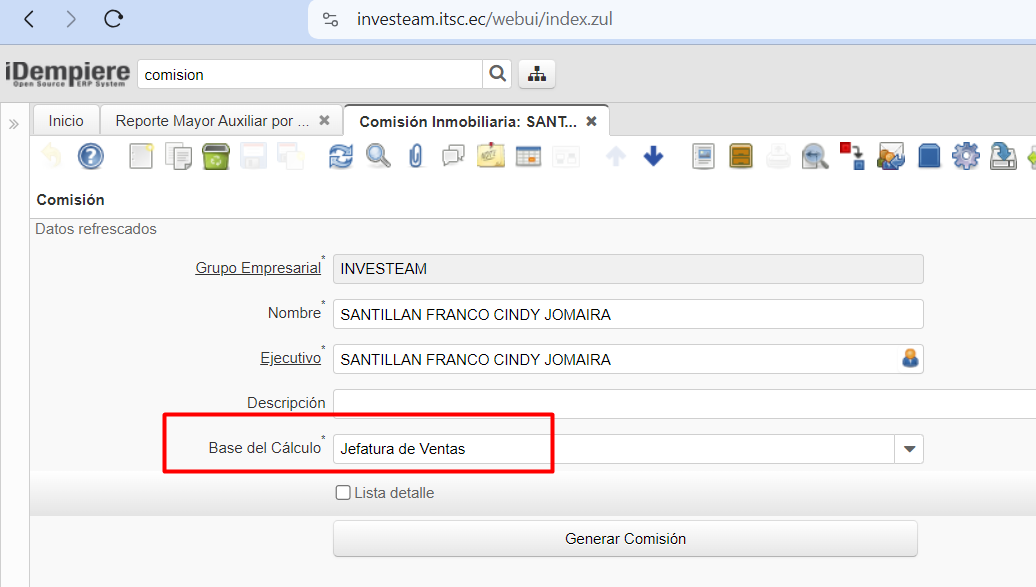Expand the Base del Cálculo dropdown

click(x=909, y=449)
